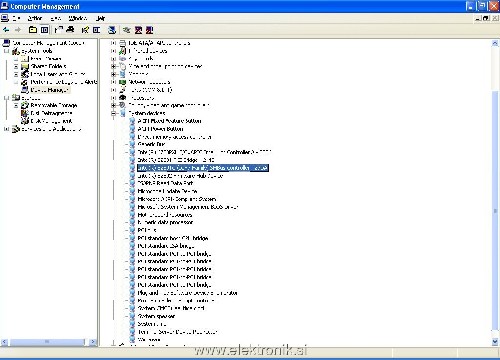The width and height of the screenshot is (500, 360).
Task: Click the device list scroll up arrow
Action: [x=495, y=43]
